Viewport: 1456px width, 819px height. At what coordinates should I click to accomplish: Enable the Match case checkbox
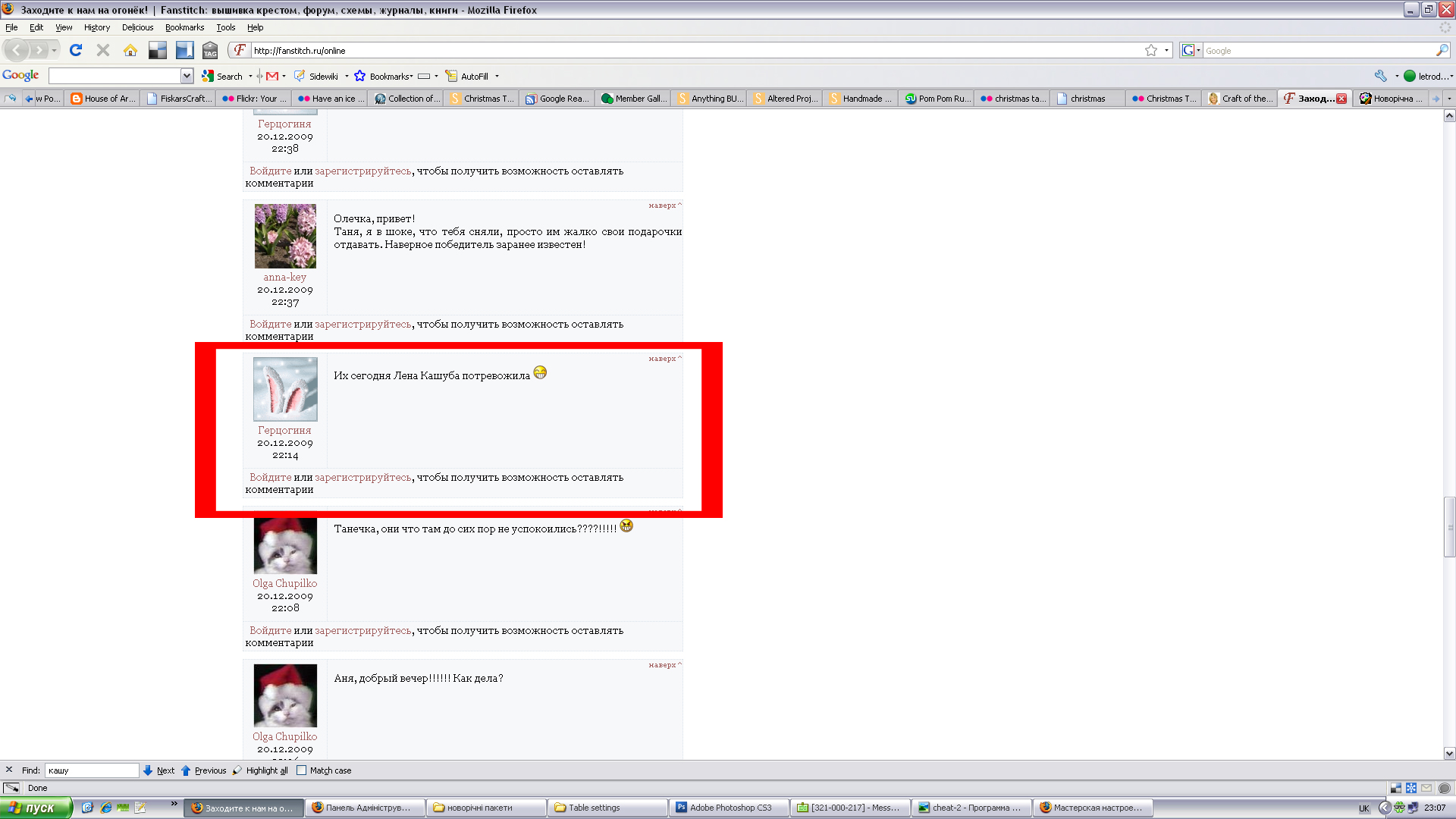pyautogui.click(x=302, y=770)
